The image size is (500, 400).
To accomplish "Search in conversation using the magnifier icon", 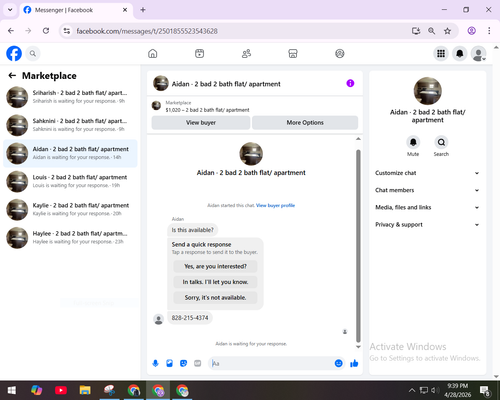I will point(441,142).
